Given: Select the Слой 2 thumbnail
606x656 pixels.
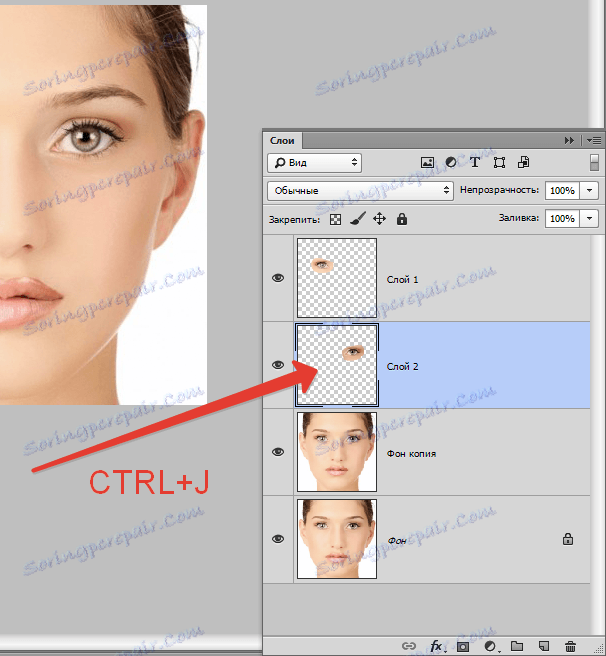Looking at the screenshot, I should click(x=337, y=365).
